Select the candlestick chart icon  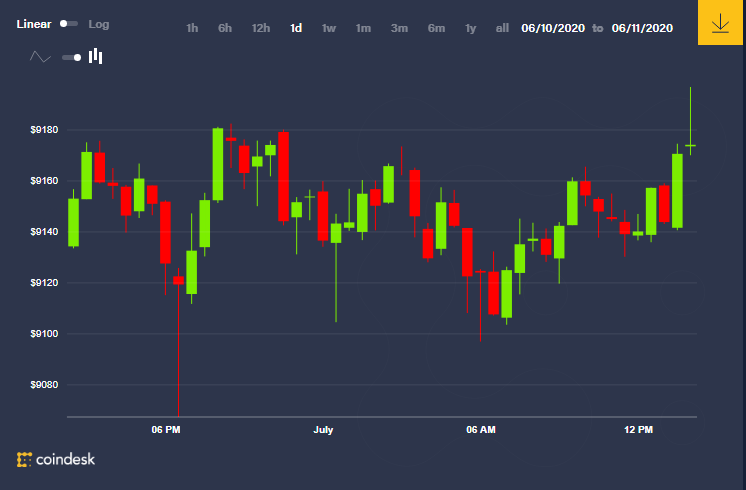[96, 56]
